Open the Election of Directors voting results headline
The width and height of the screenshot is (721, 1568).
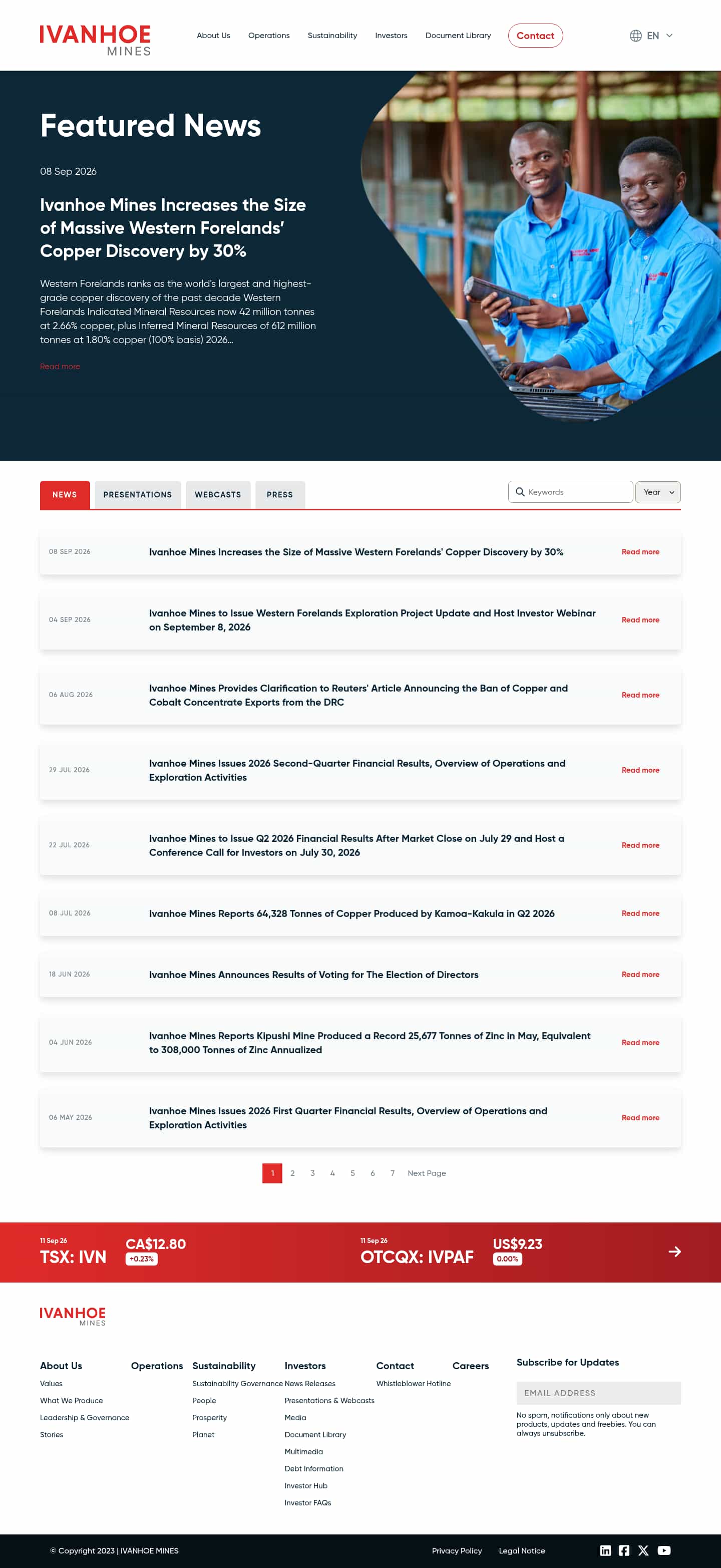tap(313, 975)
